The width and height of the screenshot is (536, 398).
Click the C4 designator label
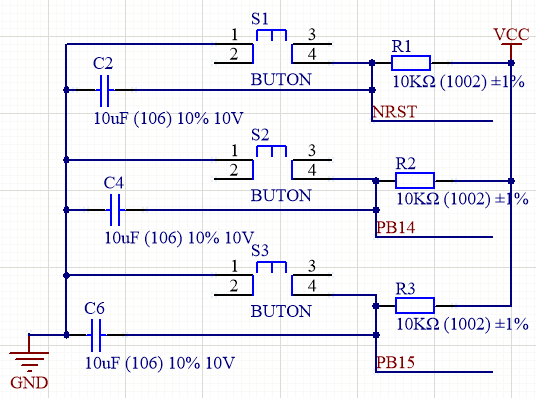coord(113,183)
